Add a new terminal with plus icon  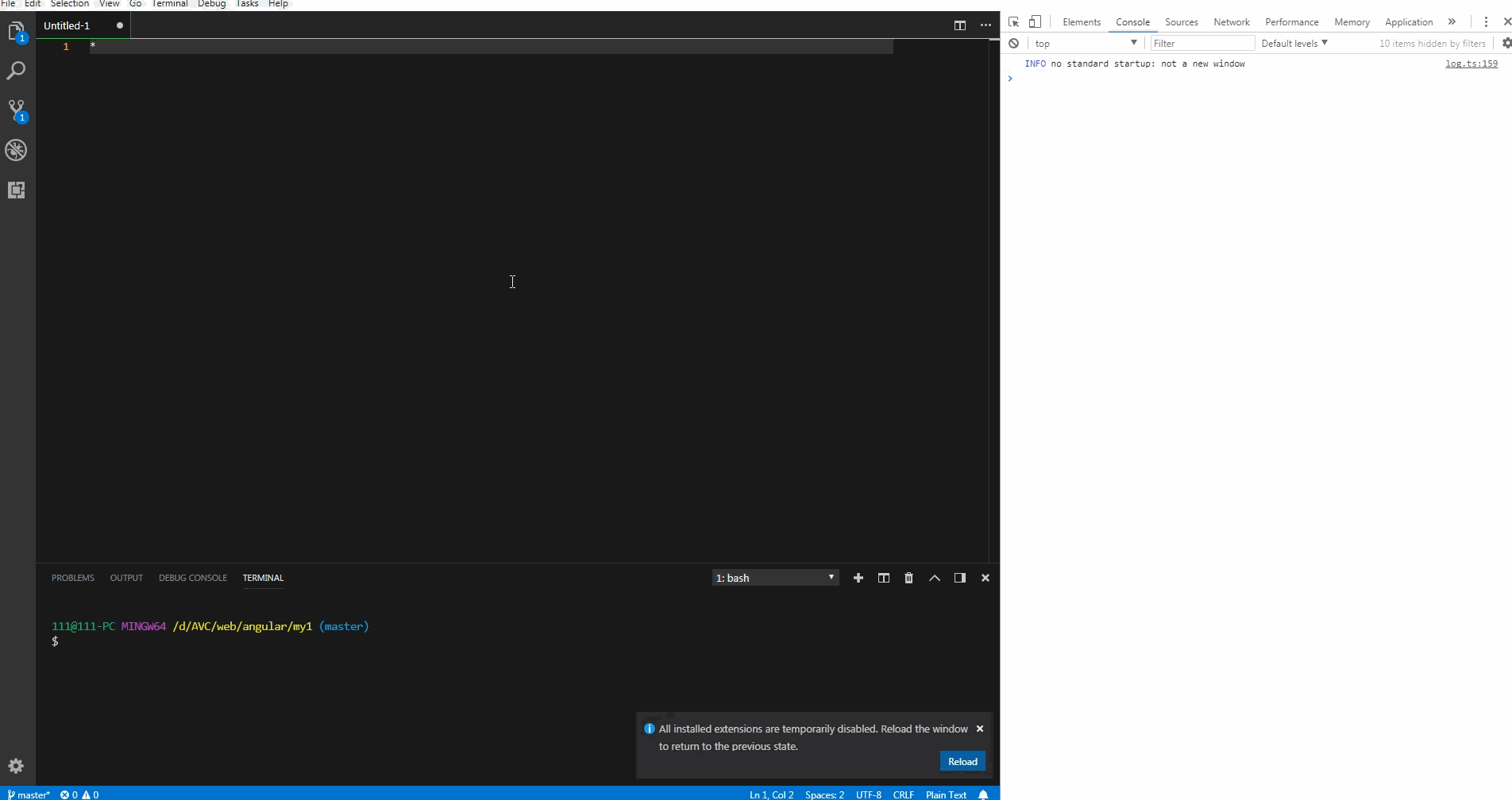click(858, 578)
